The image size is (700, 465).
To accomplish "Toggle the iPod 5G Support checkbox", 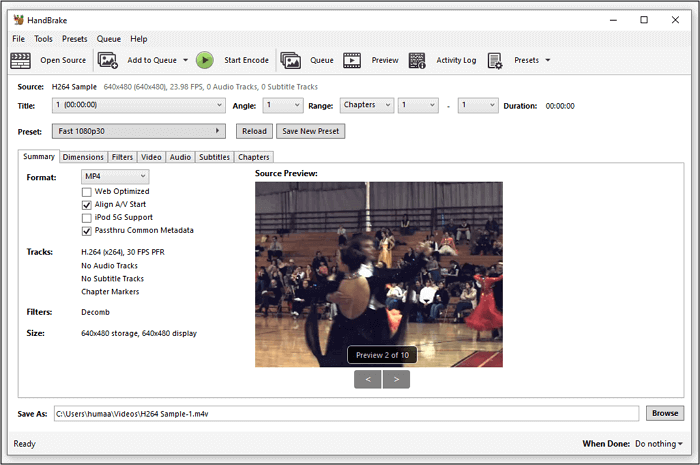I will click(x=87, y=217).
